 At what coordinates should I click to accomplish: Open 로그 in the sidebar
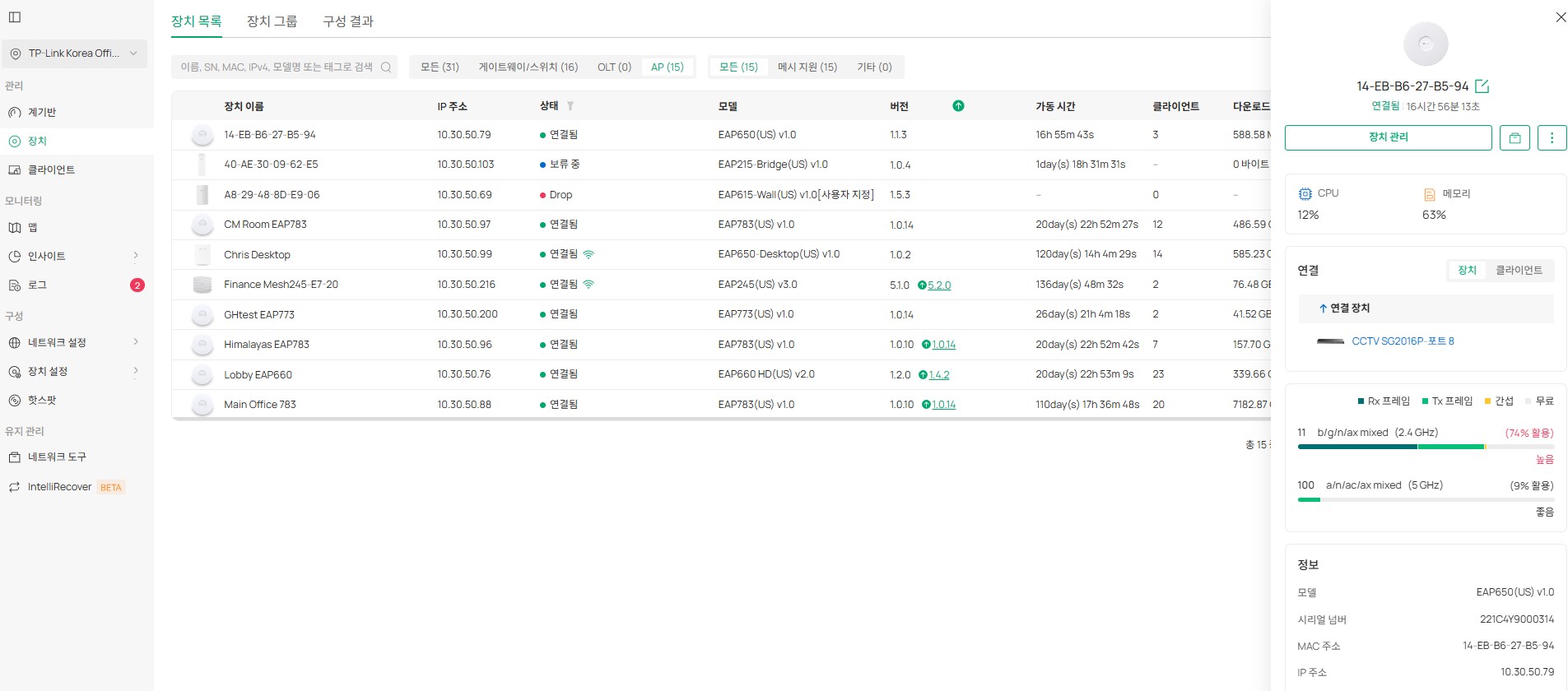(x=38, y=285)
